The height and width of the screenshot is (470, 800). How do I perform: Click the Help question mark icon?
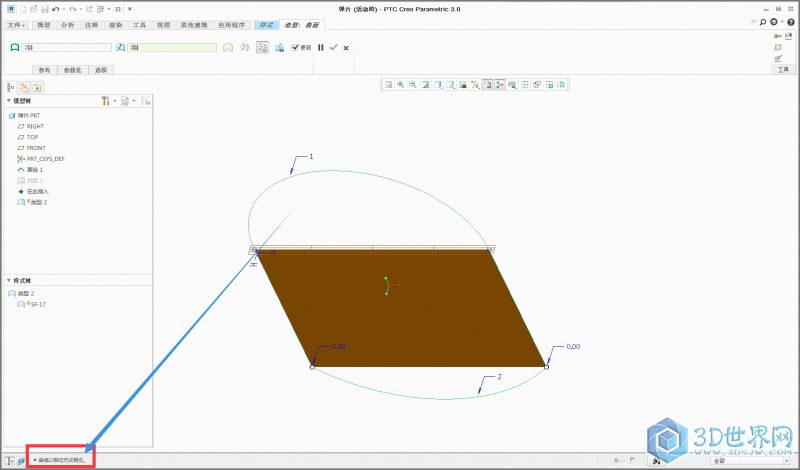[x=791, y=22]
